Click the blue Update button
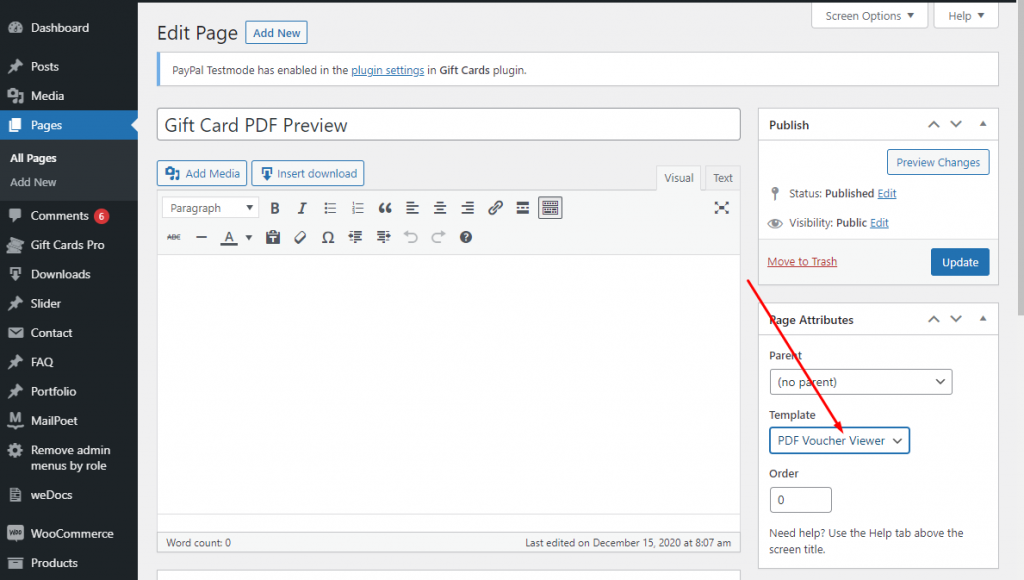This screenshot has height=580, width=1024. click(x=959, y=262)
